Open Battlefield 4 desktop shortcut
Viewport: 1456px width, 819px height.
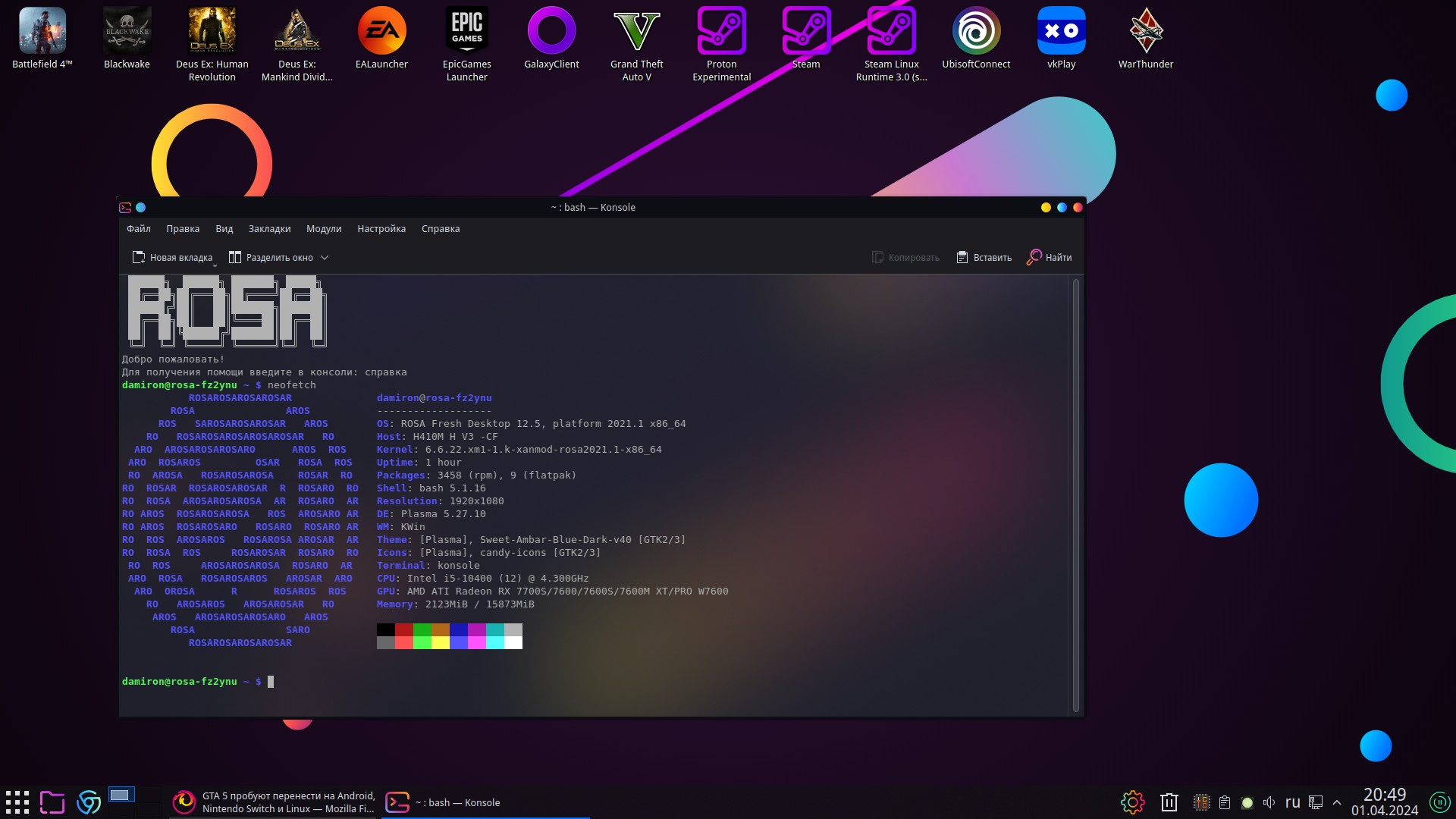point(42,38)
